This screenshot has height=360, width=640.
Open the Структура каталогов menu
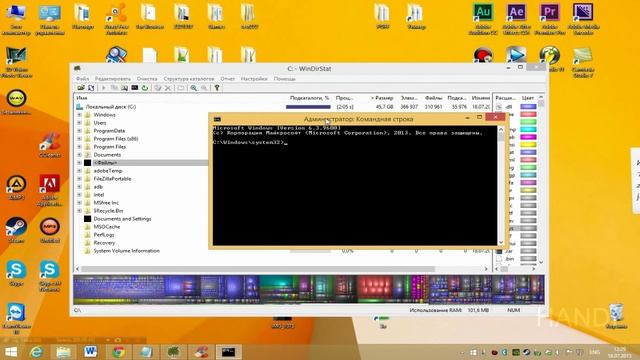click(189, 78)
